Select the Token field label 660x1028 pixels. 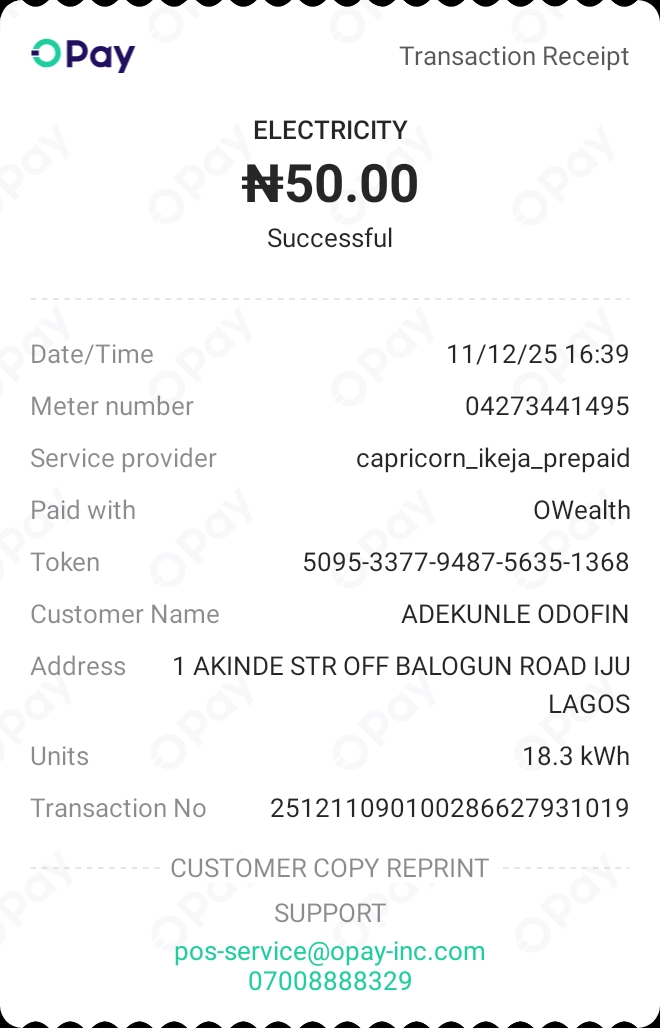(x=65, y=562)
